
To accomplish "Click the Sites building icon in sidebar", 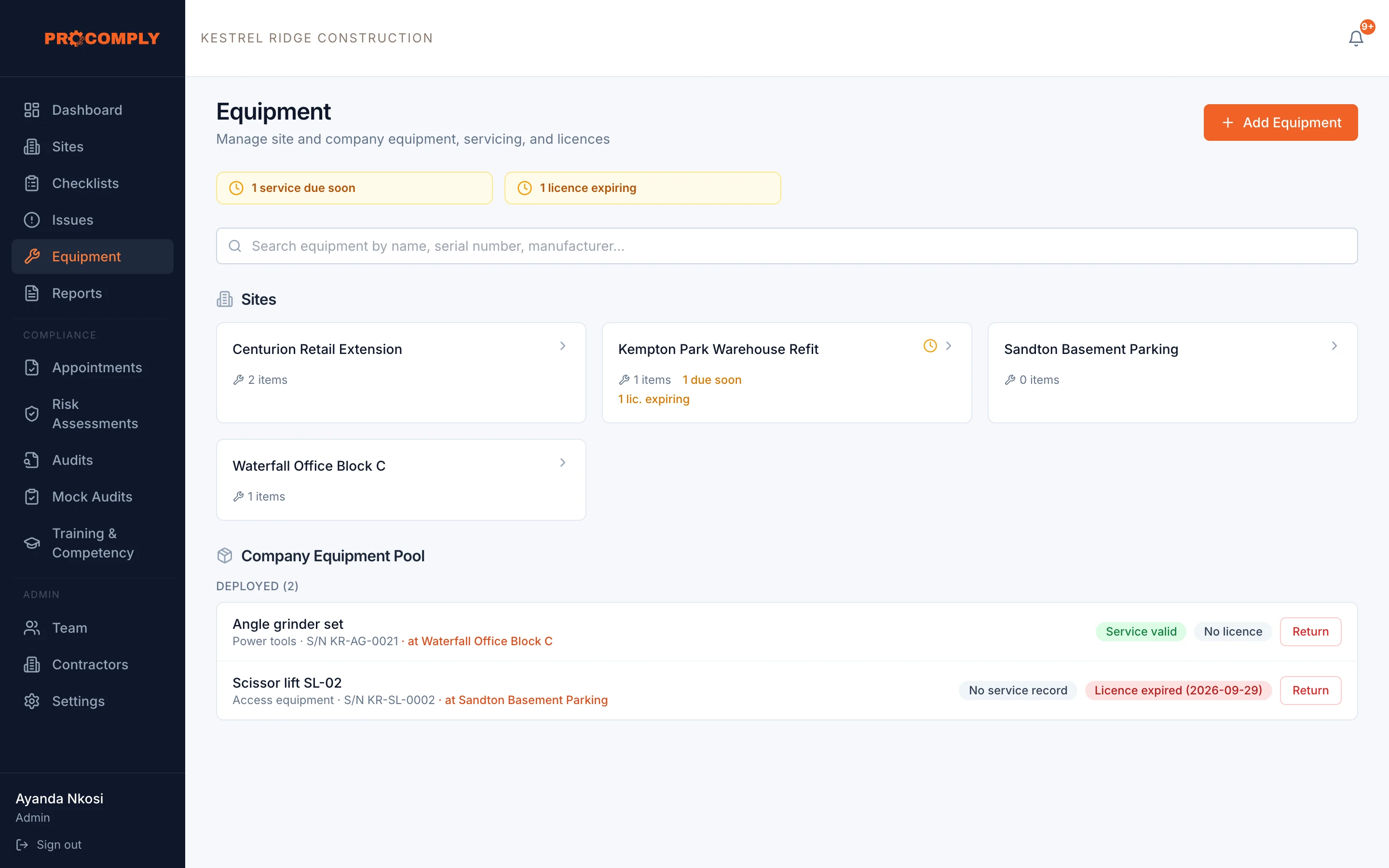I will click(31, 147).
